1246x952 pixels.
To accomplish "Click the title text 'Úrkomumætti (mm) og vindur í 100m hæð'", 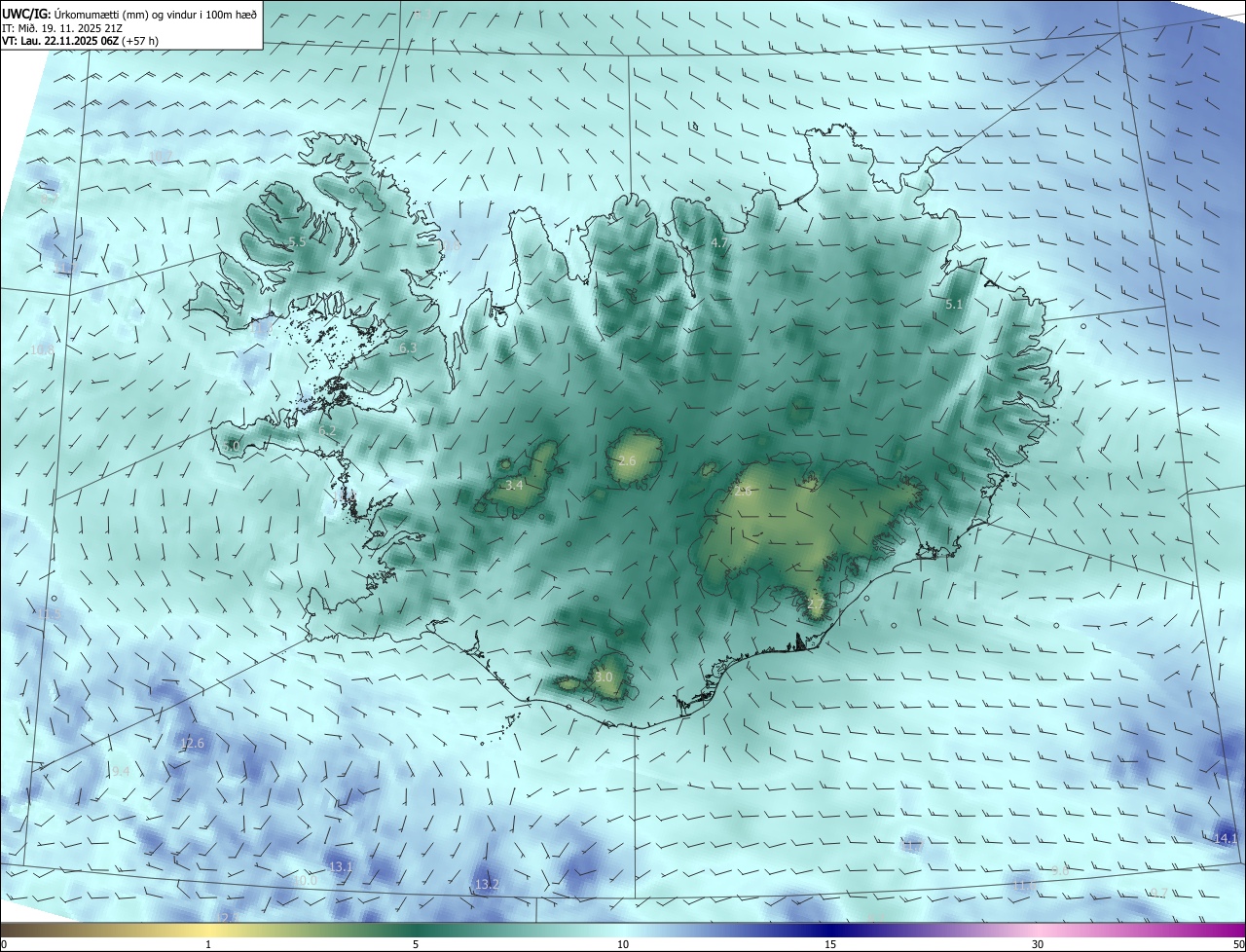I will click(x=155, y=14).
